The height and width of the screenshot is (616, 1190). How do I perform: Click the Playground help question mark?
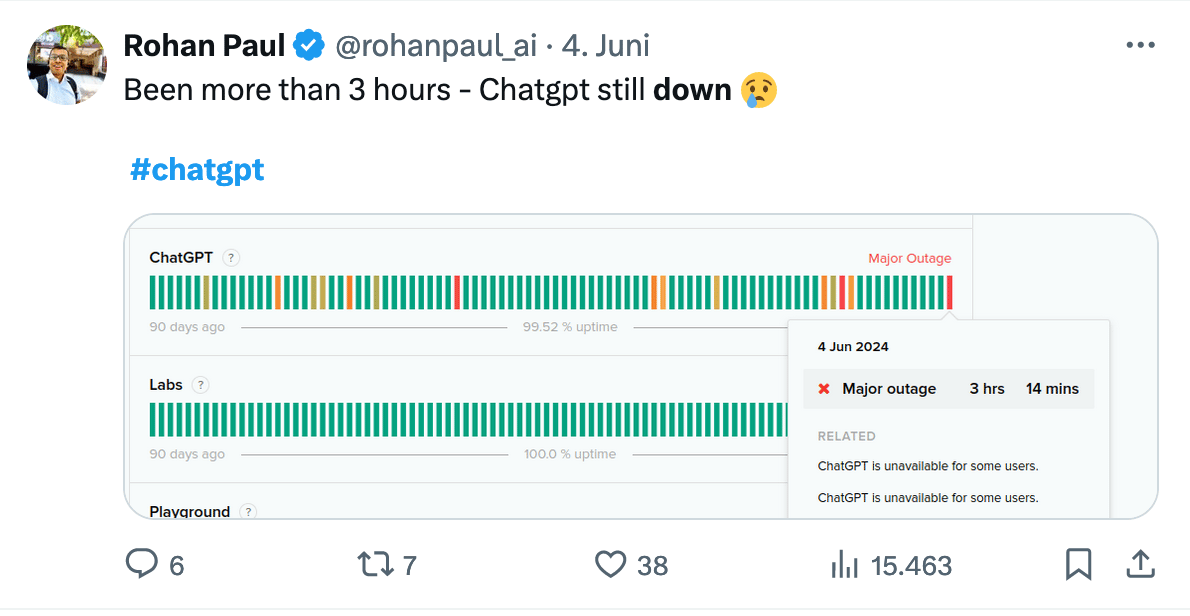[250, 511]
